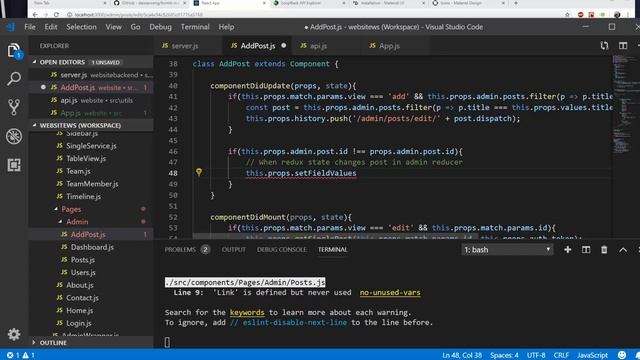Viewport: 640px width, 360px height.
Task: Click the browser back arrow
Action: tap(35, 15)
